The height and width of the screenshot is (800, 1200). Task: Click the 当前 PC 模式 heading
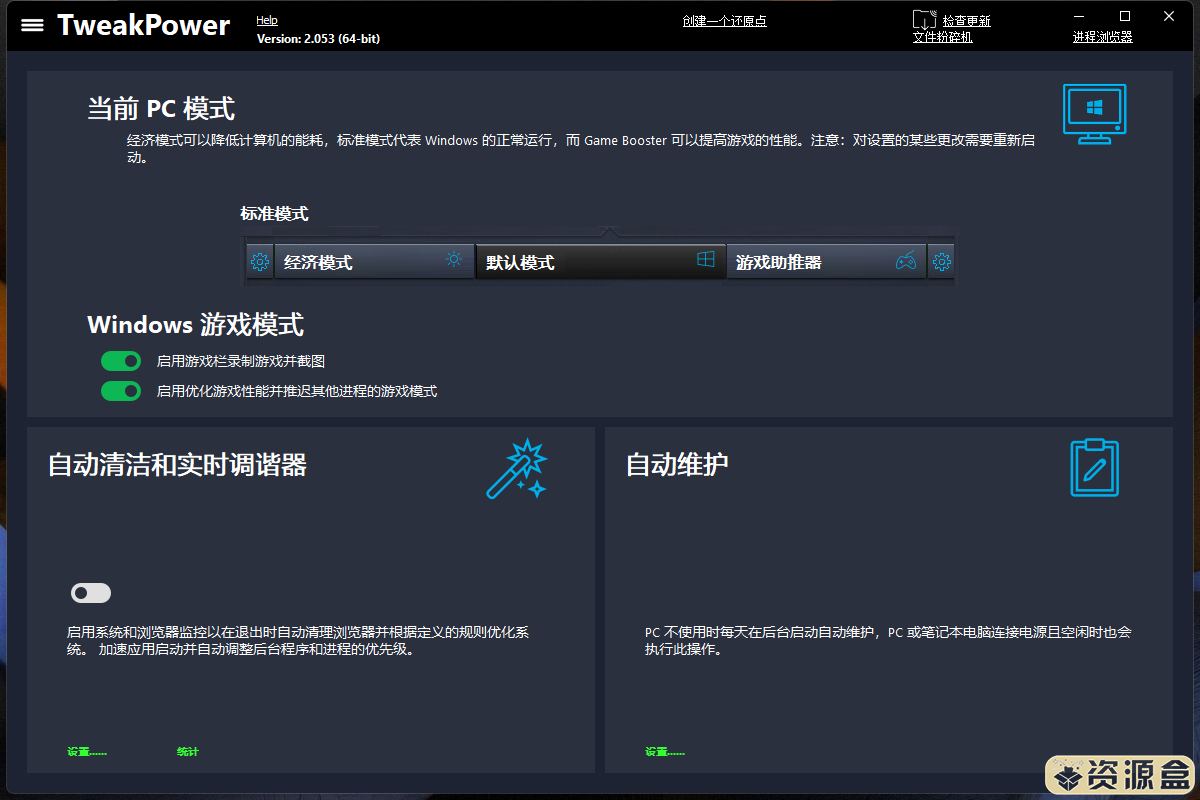point(161,108)
